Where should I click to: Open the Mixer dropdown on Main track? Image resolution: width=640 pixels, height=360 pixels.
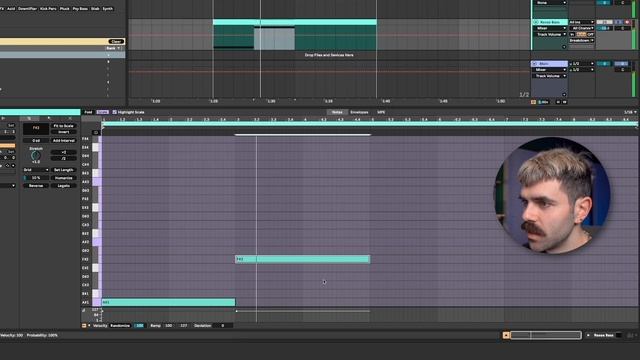(550, 70)
